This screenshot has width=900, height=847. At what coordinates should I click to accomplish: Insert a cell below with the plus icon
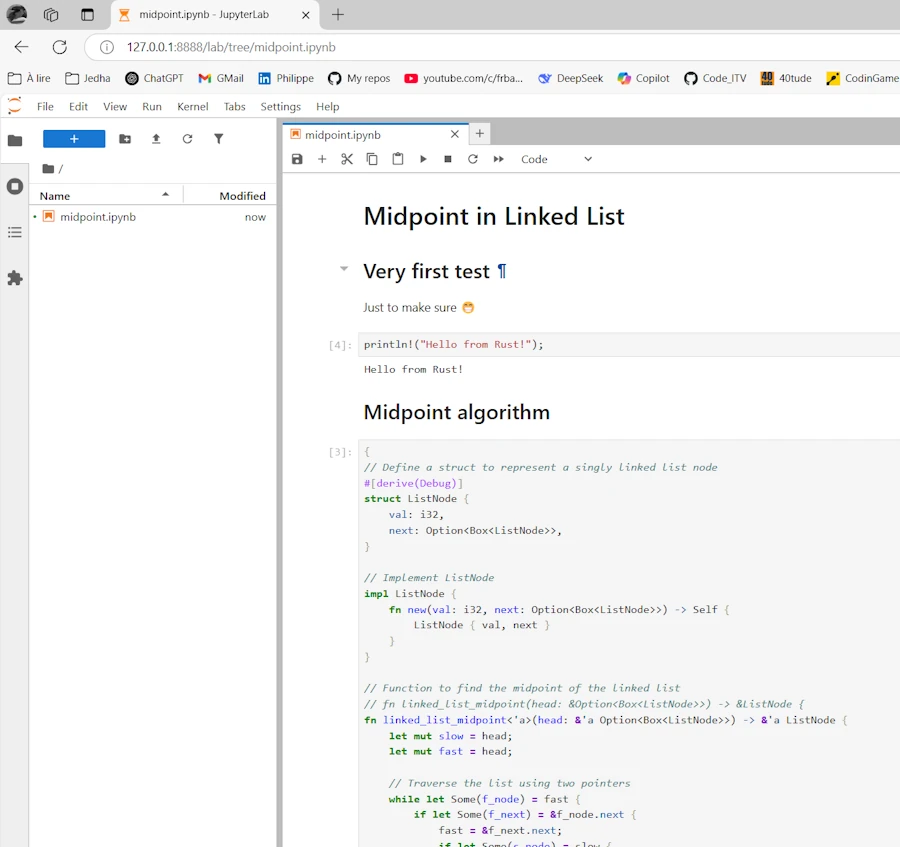pyautogui.click(x=322, y=159)
